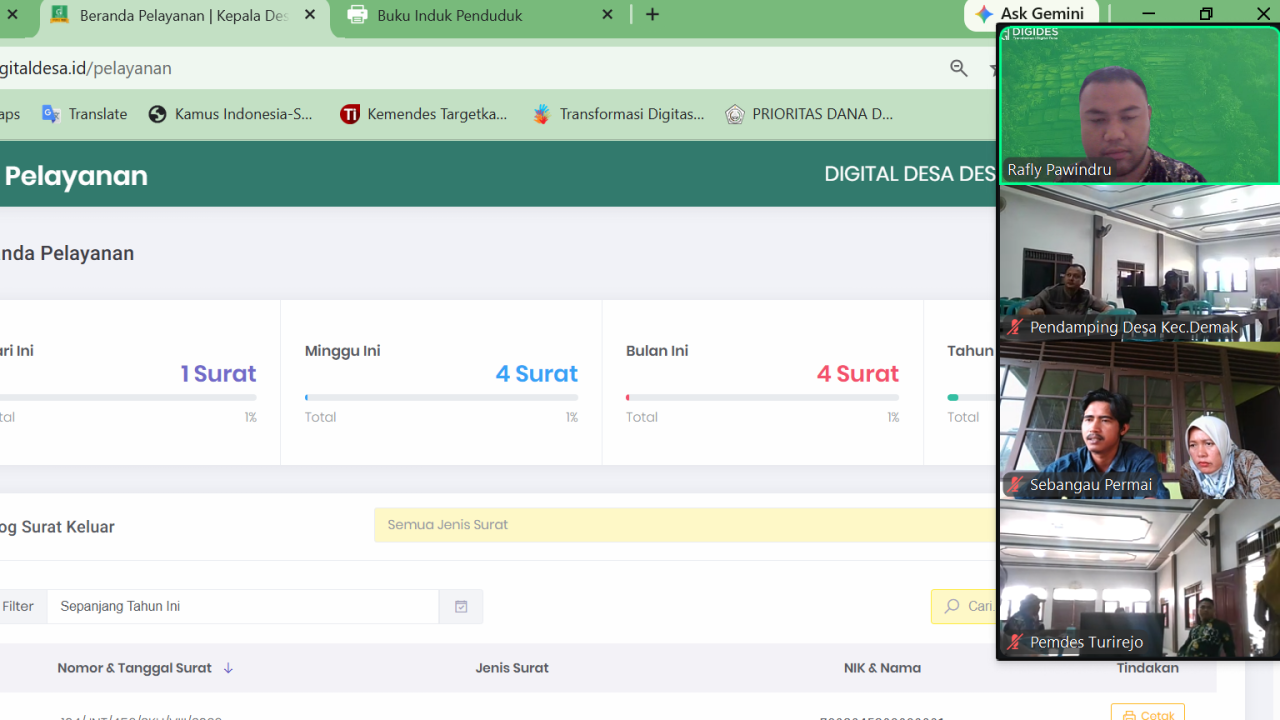
Task: Click the Cetak button
Action: [1148, 712]
